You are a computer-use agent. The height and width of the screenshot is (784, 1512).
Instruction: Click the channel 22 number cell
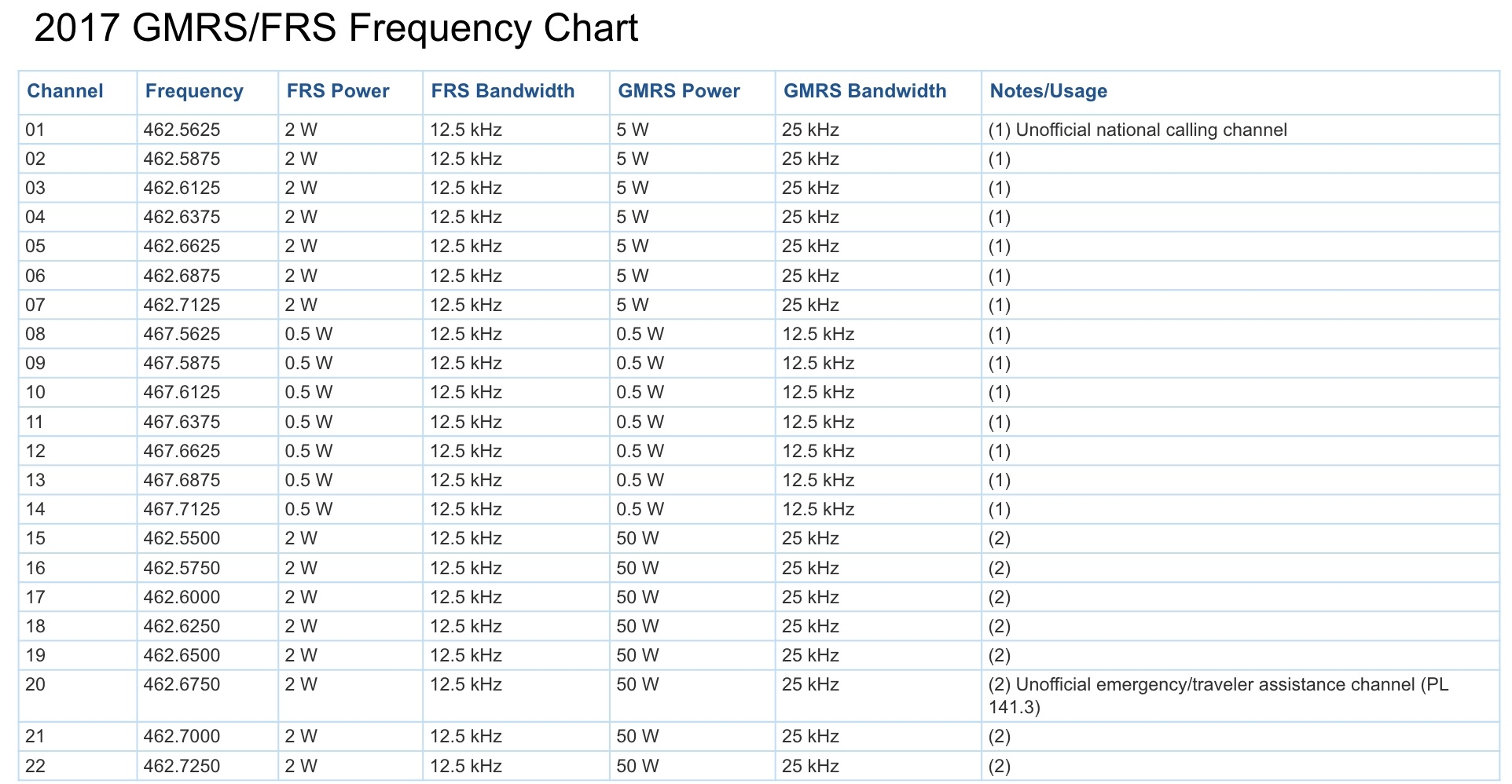(35, 766)
